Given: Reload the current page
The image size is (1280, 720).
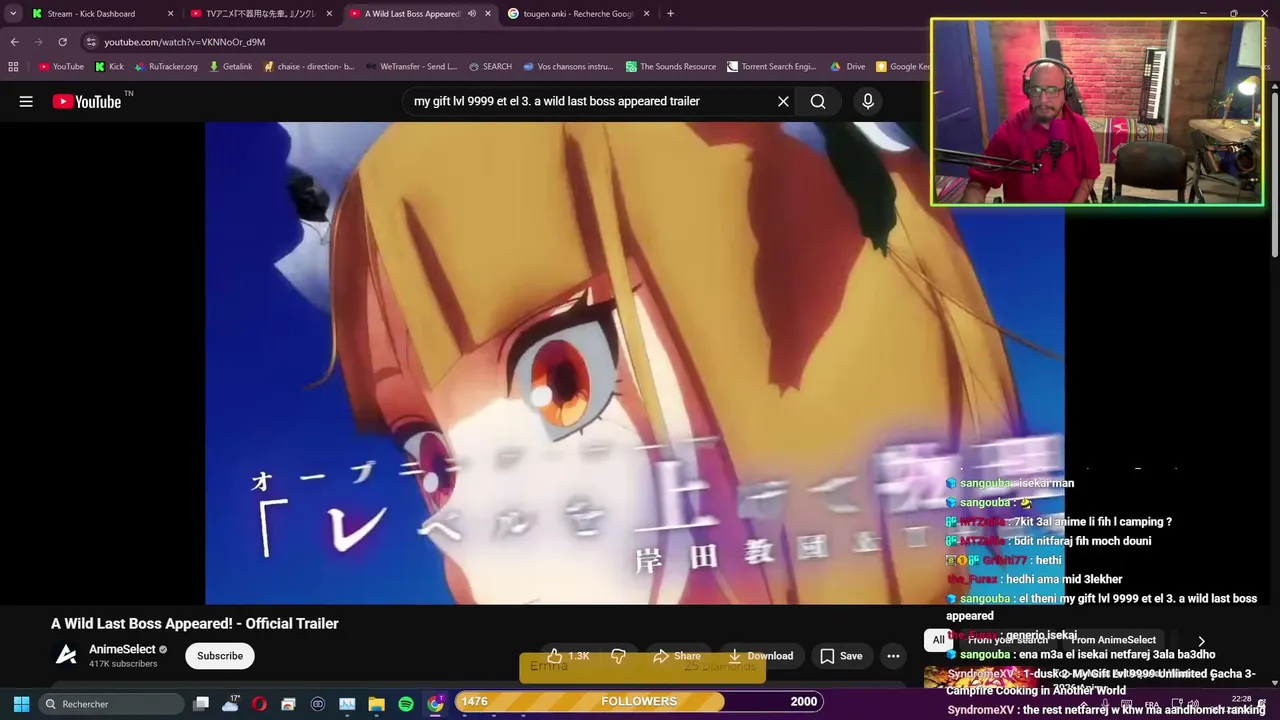Looking at the screenshot, I should [x=62, y=42].
